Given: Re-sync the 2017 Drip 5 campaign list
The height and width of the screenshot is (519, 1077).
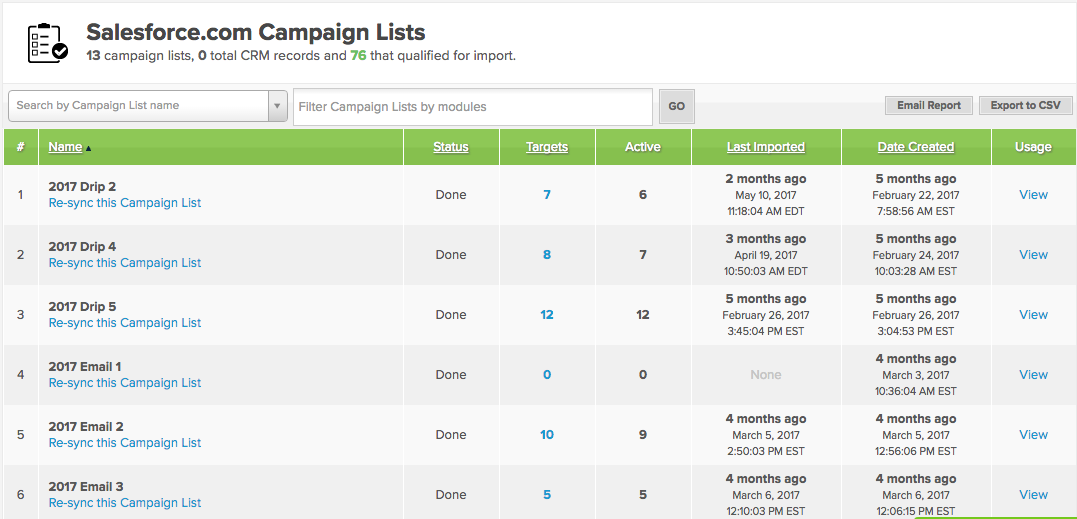Looking at the screenshot, I should 125,323.
